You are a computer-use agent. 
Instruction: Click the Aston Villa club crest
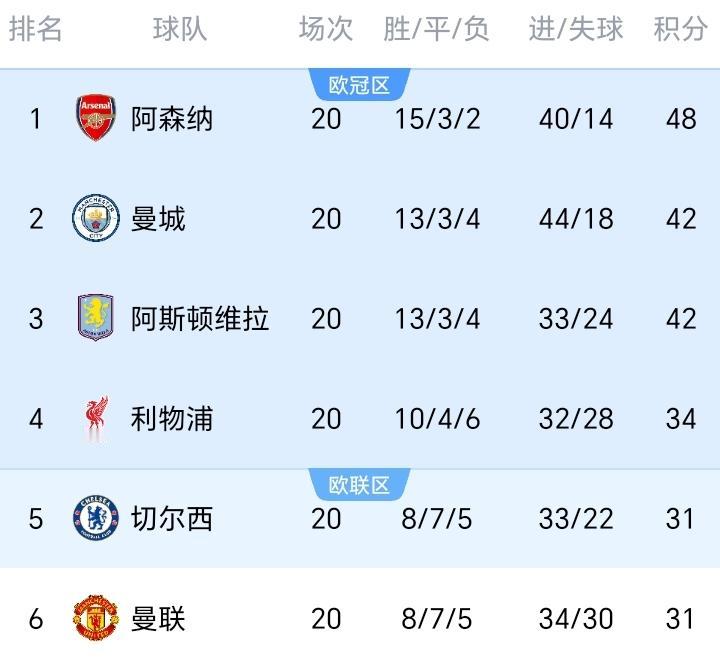click(96, 319)
